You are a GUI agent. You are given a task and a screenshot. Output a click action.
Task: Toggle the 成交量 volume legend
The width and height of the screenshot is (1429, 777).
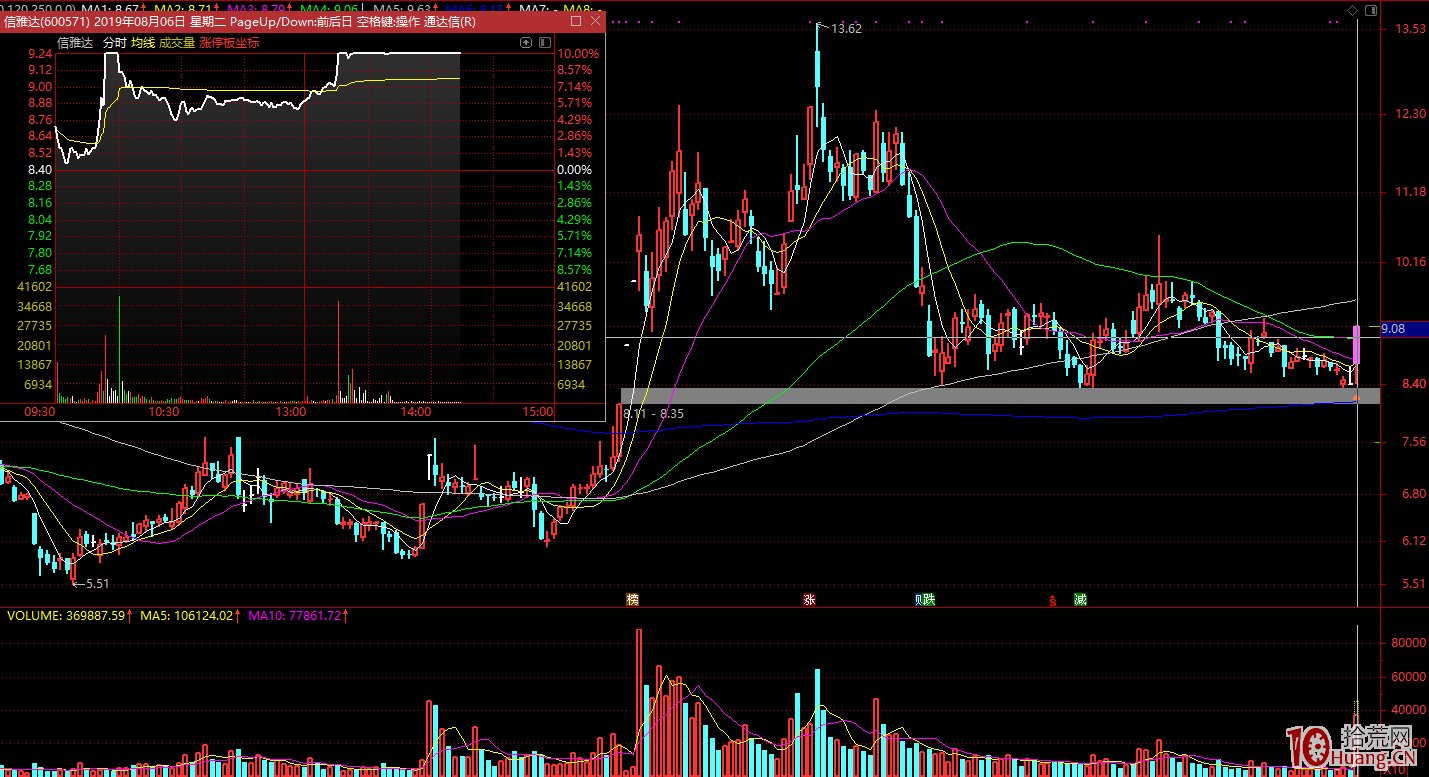click(x=177, y=43)
